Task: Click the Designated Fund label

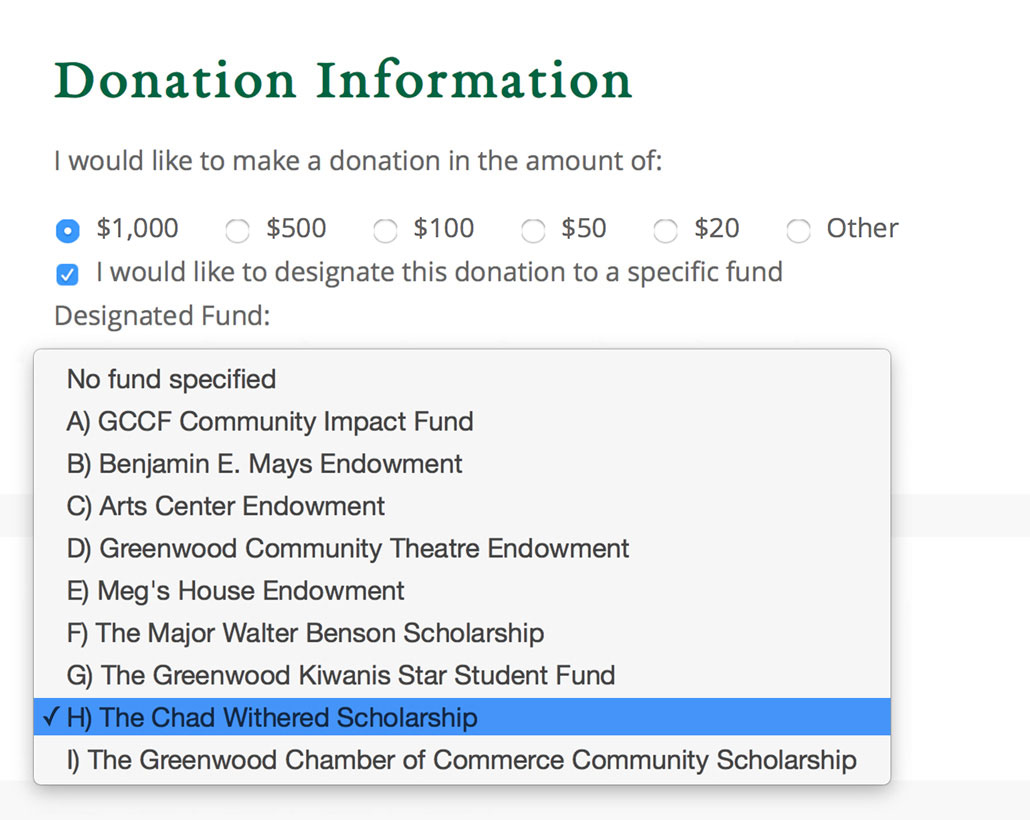Action: point(162,316)
